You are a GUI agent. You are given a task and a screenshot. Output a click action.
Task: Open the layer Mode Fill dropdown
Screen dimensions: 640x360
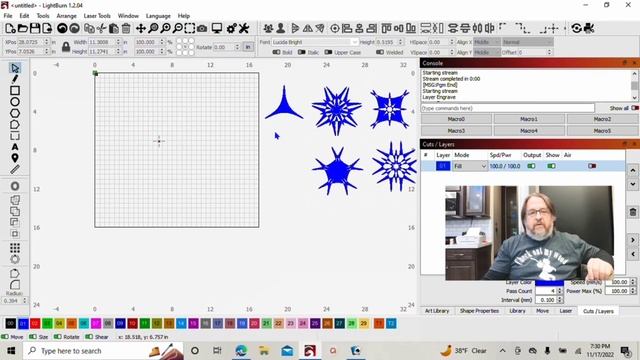click(x=470, y=166)
